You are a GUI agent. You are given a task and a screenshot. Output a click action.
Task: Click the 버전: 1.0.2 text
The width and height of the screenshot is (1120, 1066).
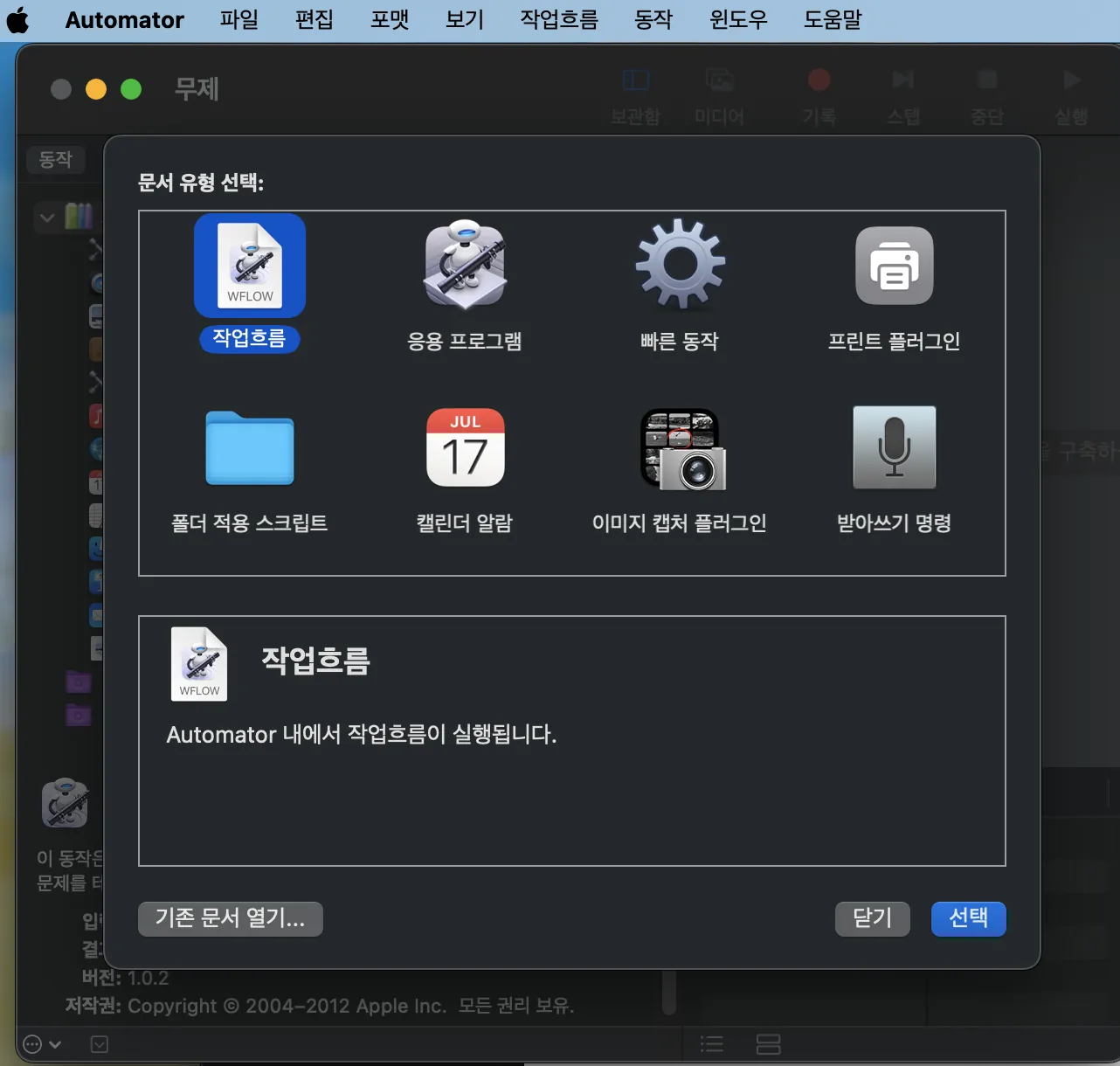point(125,978)
